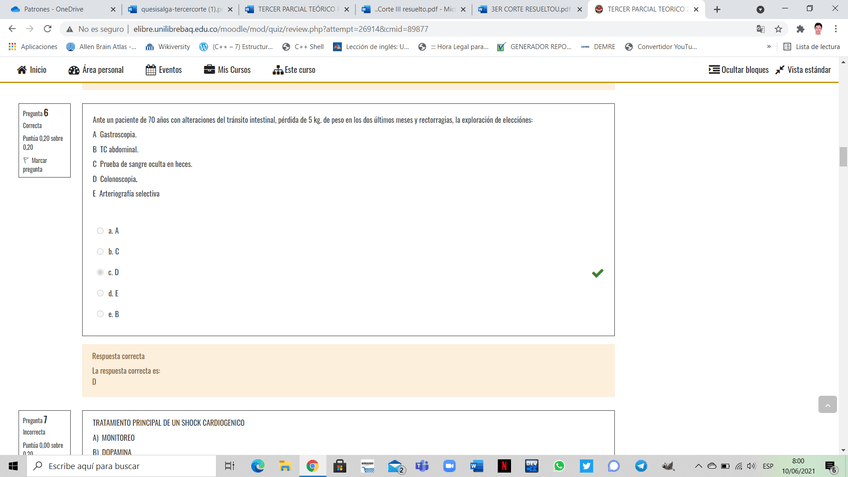
Task: Open Microsoft Teams from the taskbar
Action: click(x=422, y=466)
